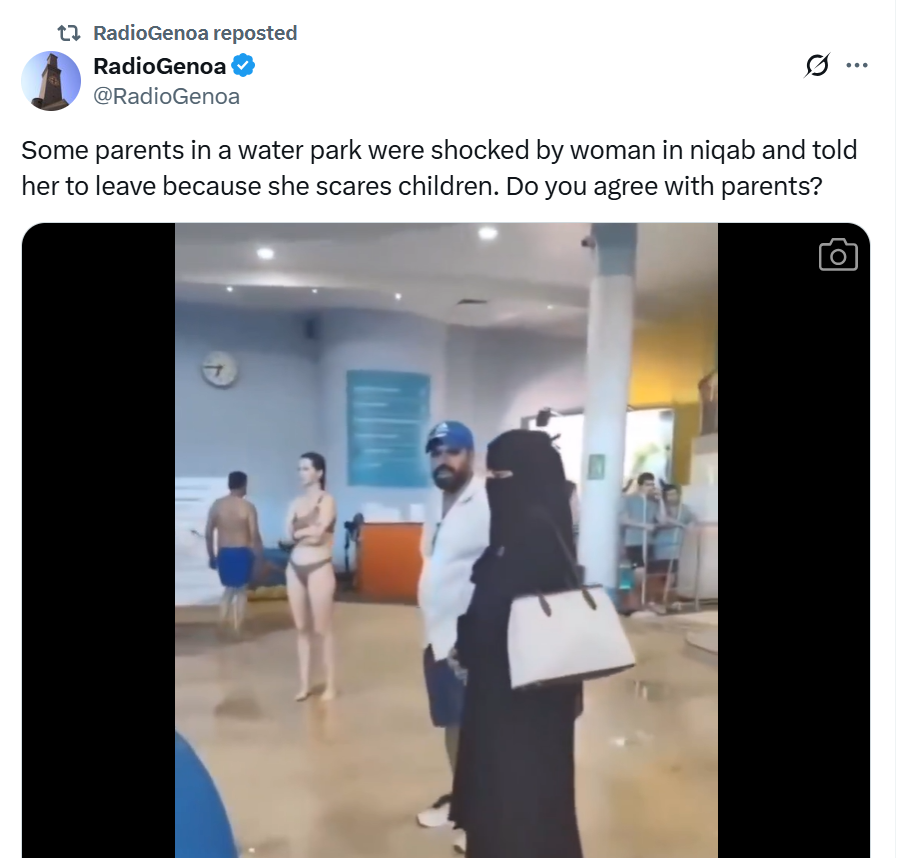This screenshot has width=920, height=858.
Task: Click the camera icon on the video
Action: (838, 255)
